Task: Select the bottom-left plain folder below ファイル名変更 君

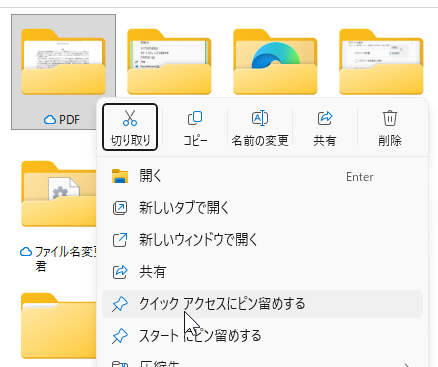Action: tap(59, 326)
